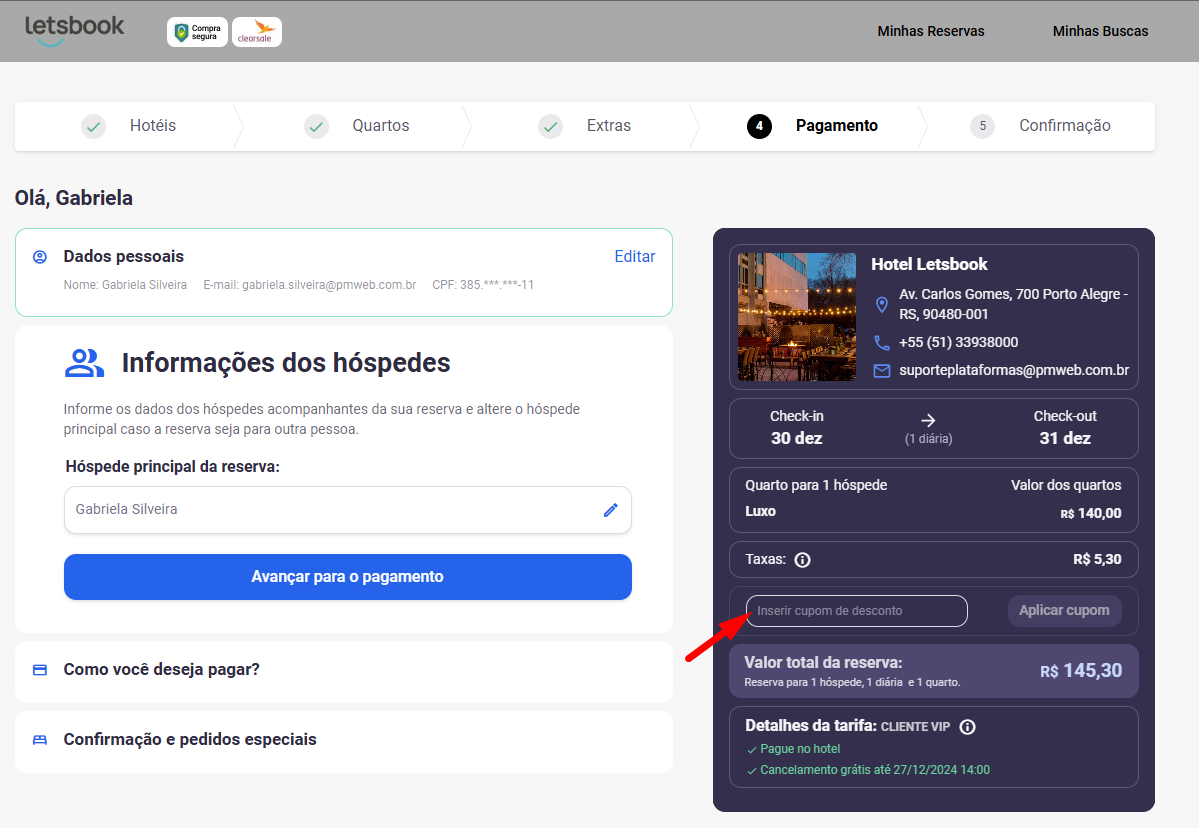The width and height of the screenshot is (1199, 828).
Task: Click the Hotel Letsbook photo thumbnail
Action: (797, 317)
